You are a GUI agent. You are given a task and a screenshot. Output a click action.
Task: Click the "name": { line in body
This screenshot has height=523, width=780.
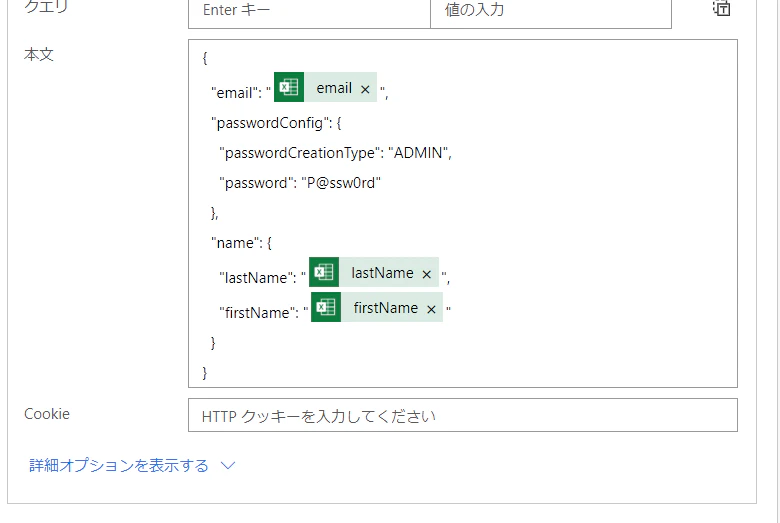[241, 243]
